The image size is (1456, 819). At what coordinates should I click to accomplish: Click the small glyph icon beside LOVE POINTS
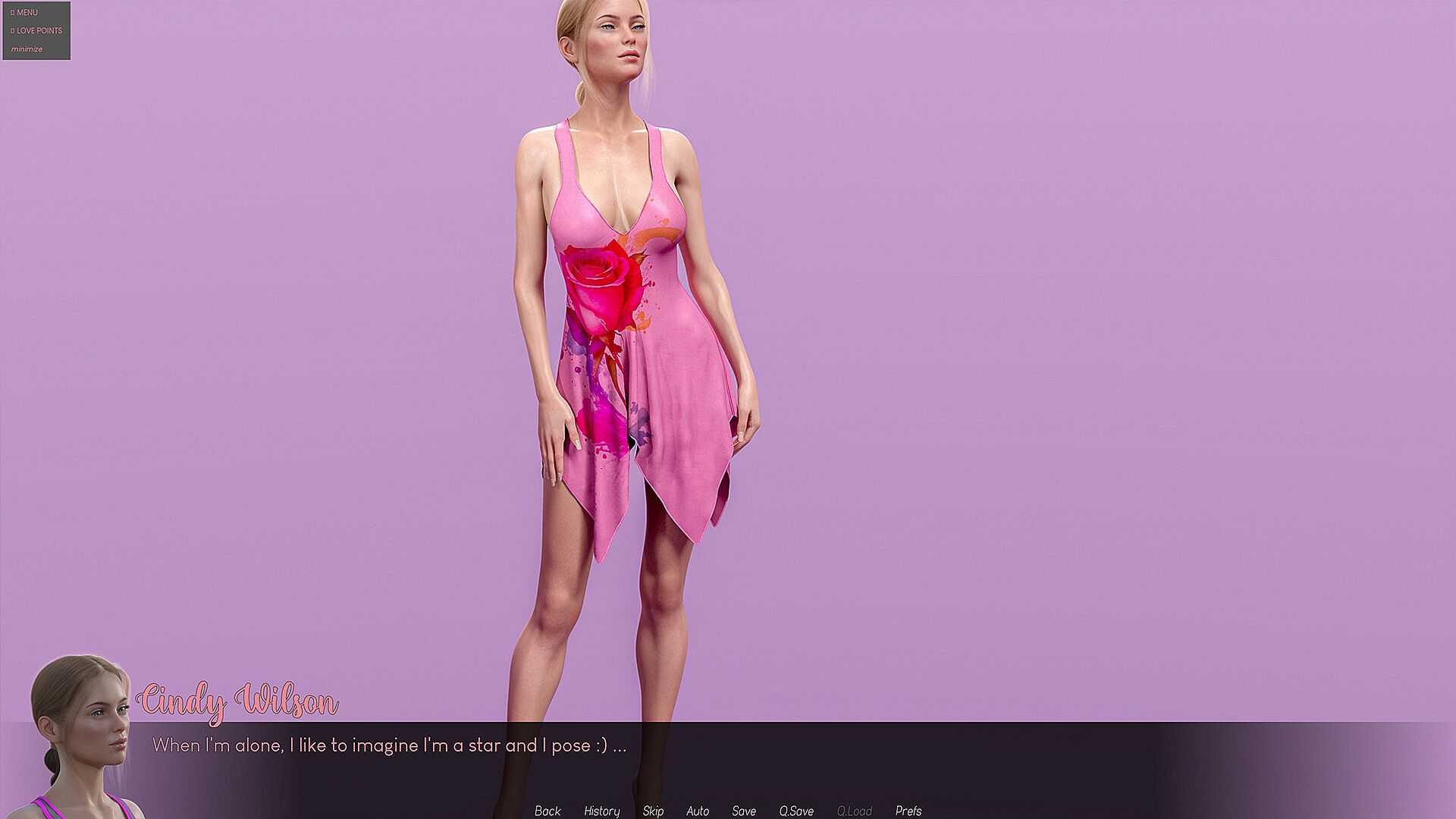12,31
